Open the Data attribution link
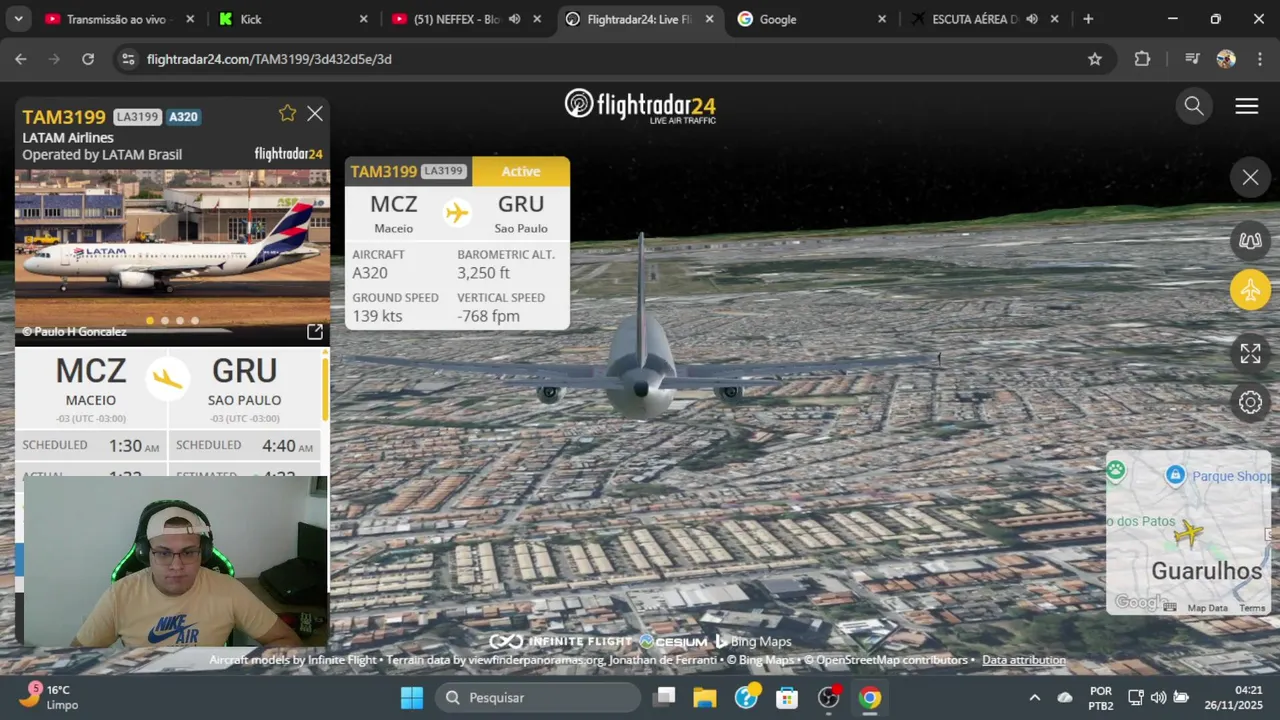Screen dimensions: 1280x720 (x=1024, y=660)
